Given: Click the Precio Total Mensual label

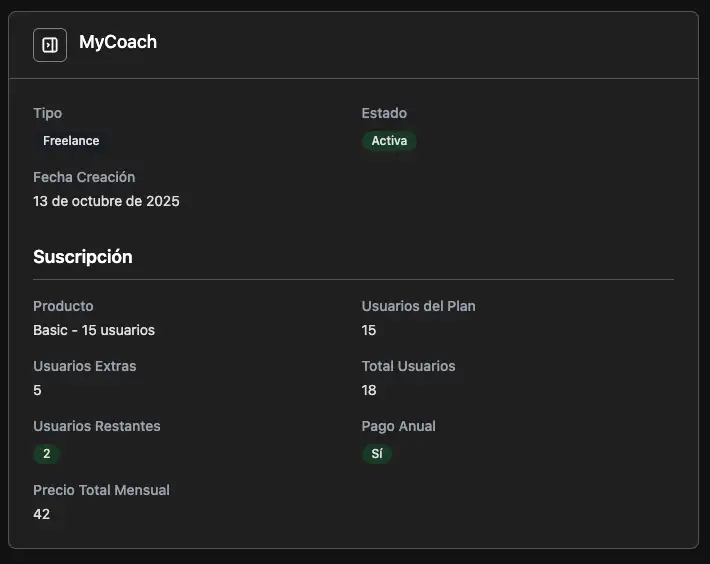Looking at the screenshot, I should pyautogui.click(x=101, y=490).
